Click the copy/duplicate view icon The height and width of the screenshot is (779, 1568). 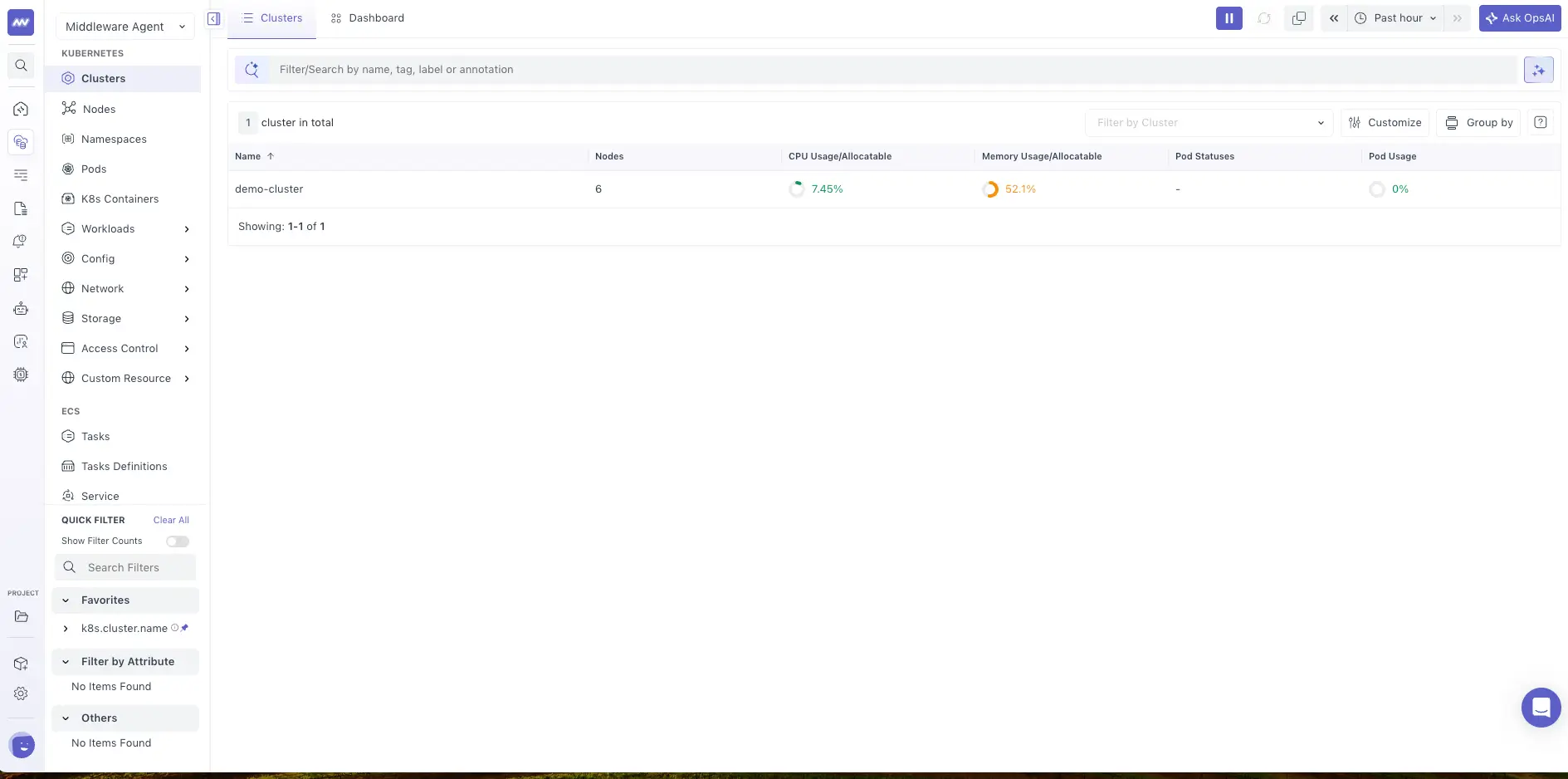pyautogui.click(x=1299, y=18)
